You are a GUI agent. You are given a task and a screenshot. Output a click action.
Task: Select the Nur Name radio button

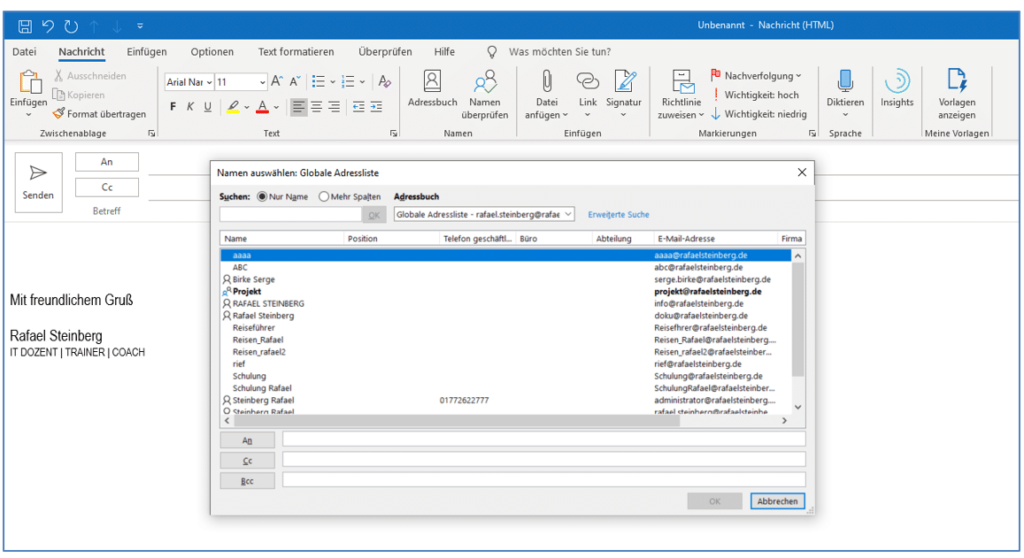(x=263, y=197)
